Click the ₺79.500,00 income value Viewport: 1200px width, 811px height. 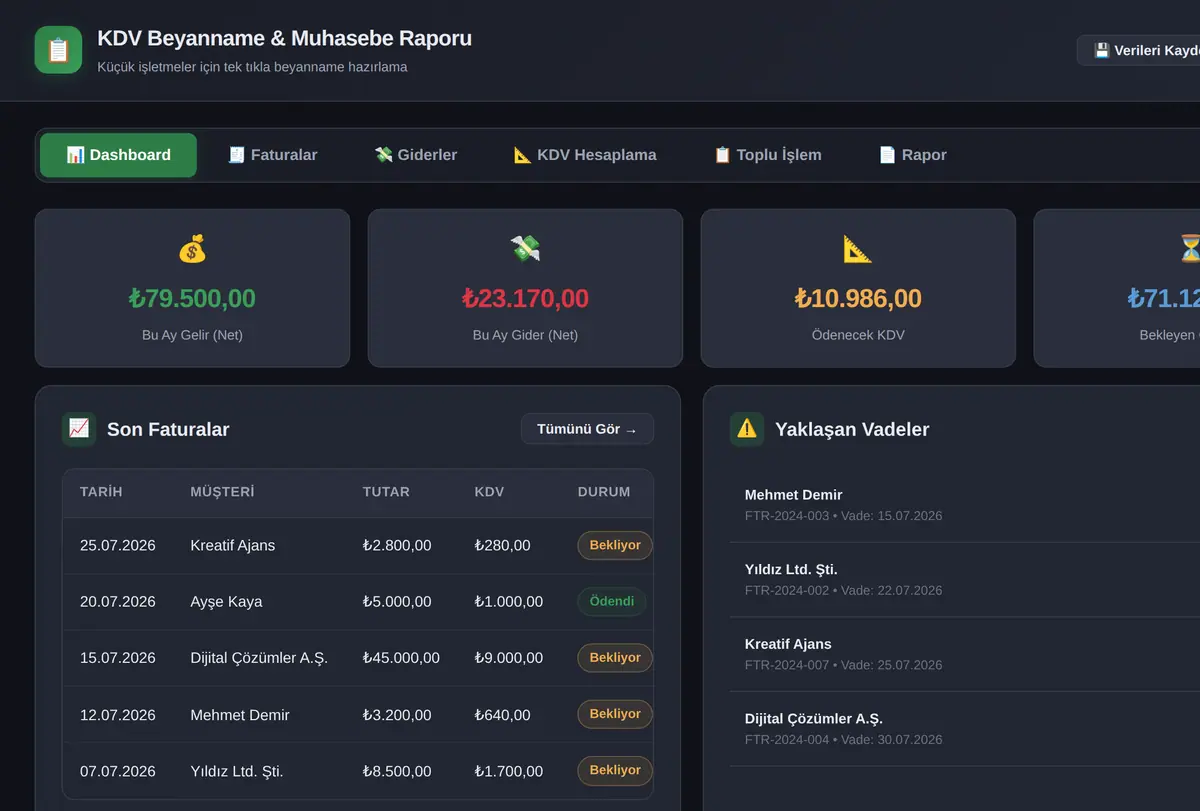tap(192, 298)
